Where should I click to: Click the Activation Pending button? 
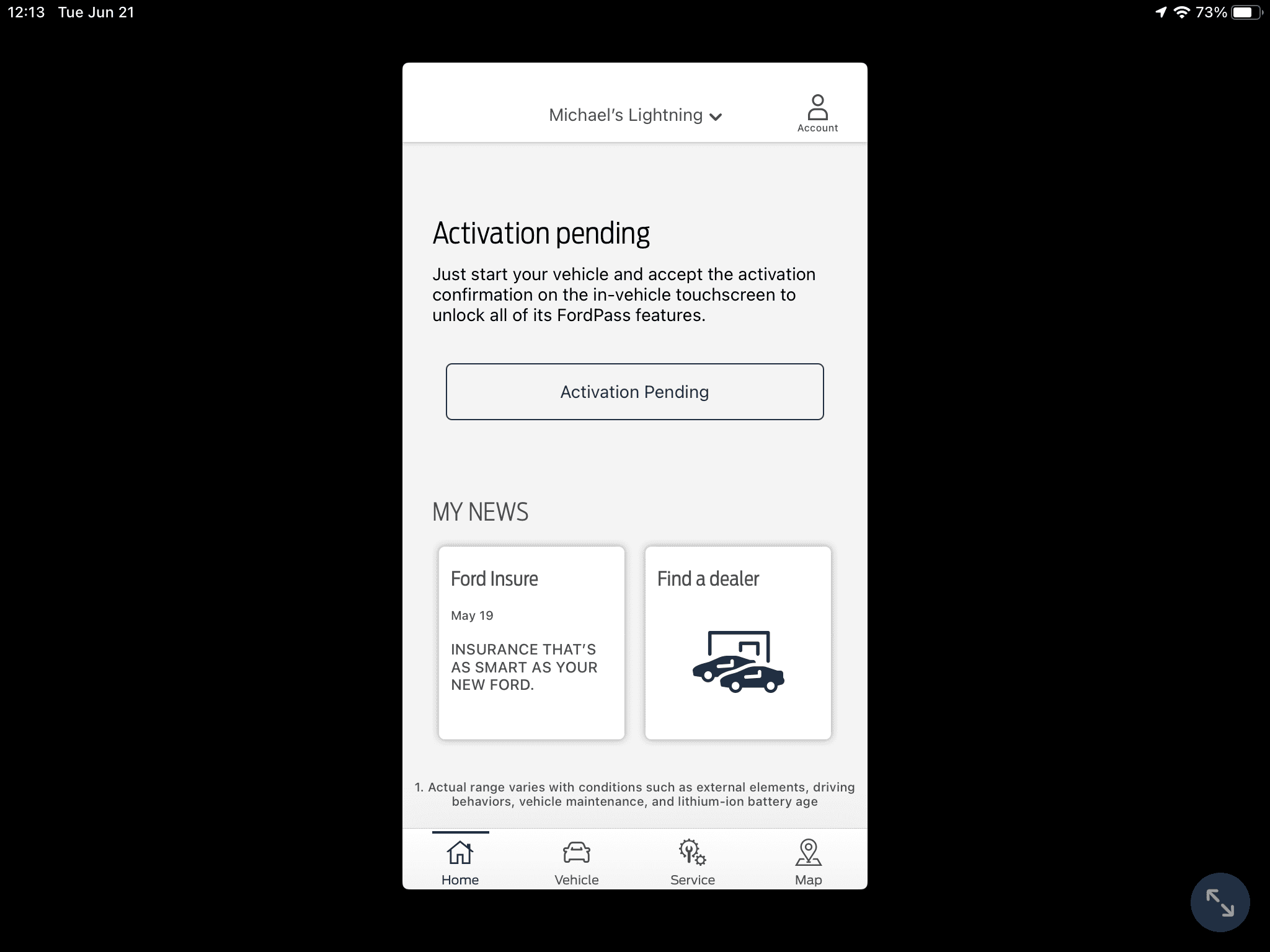click(x=634, y=391)
